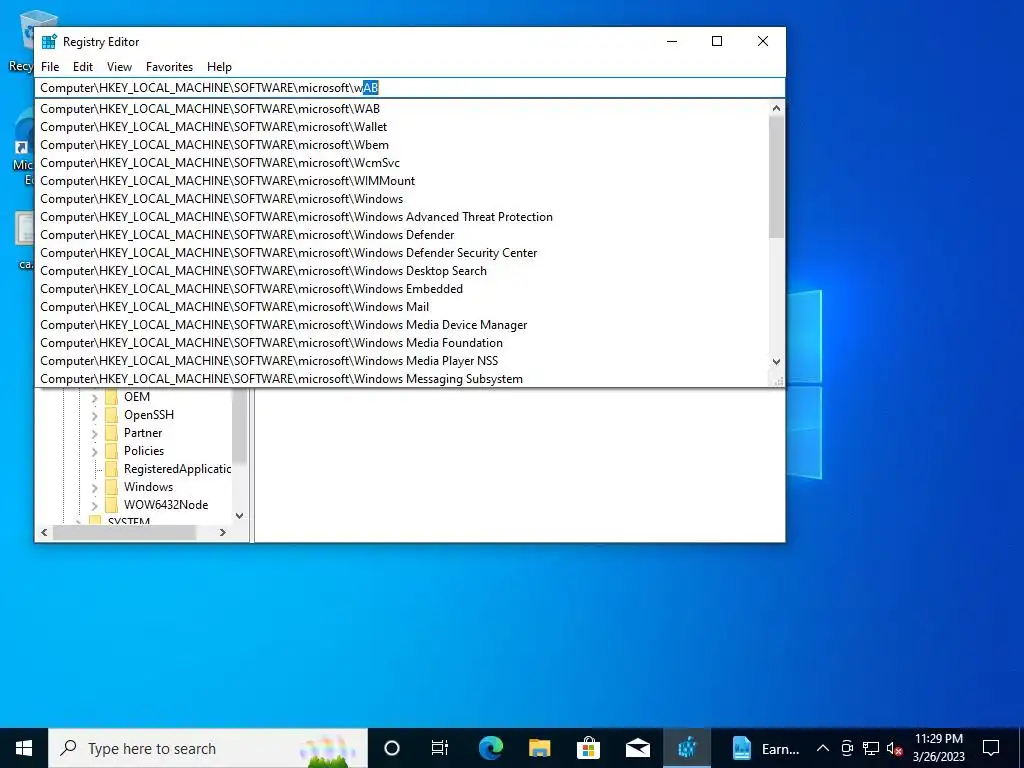Open the View menu
The image size is (1024, 768).
[x=119, y=67]
